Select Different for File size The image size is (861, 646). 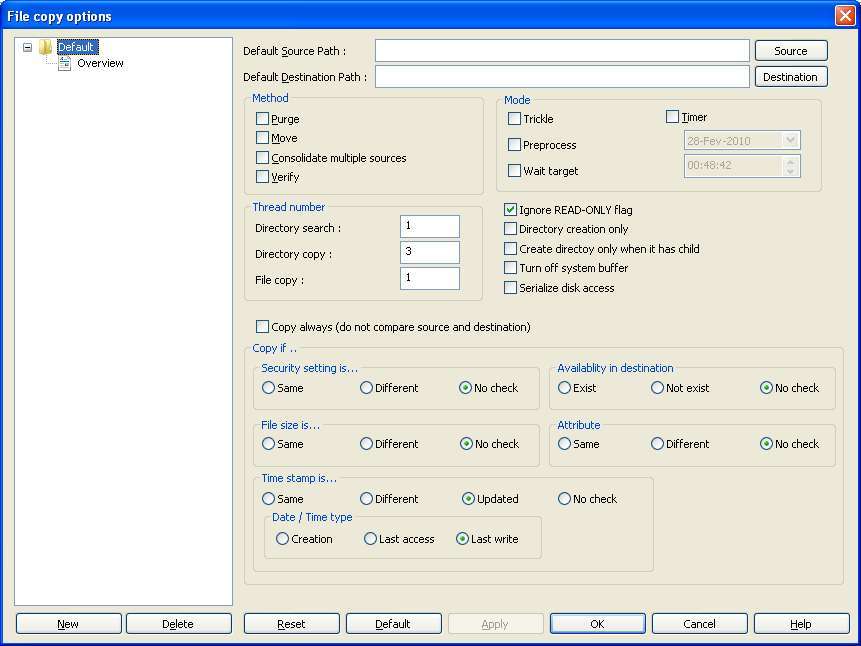367,444
